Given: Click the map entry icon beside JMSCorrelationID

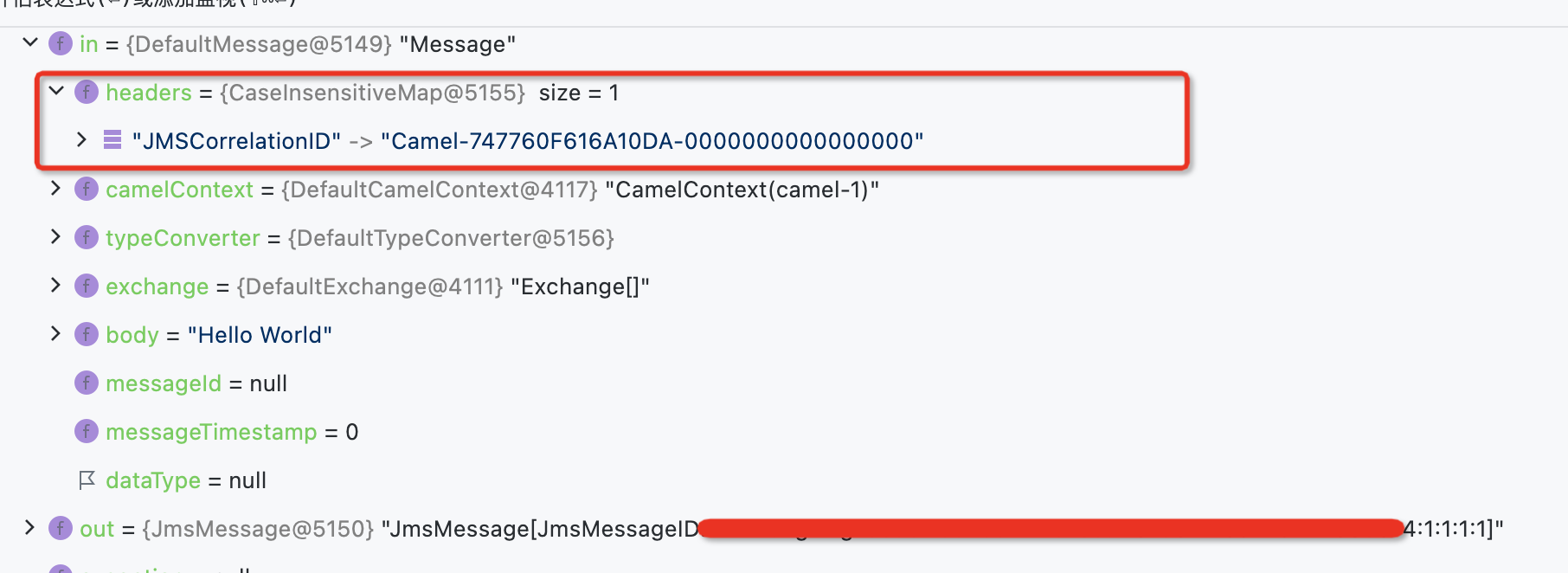Looking at the screenshot, I should (x=112, y=139).
